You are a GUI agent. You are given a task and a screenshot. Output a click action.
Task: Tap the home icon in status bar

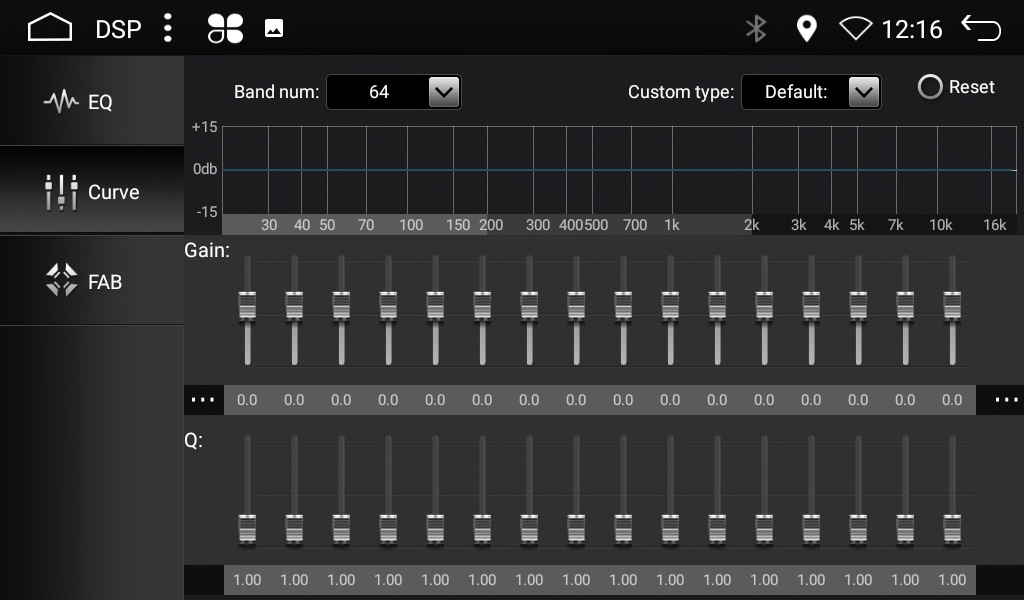[50, 28]
